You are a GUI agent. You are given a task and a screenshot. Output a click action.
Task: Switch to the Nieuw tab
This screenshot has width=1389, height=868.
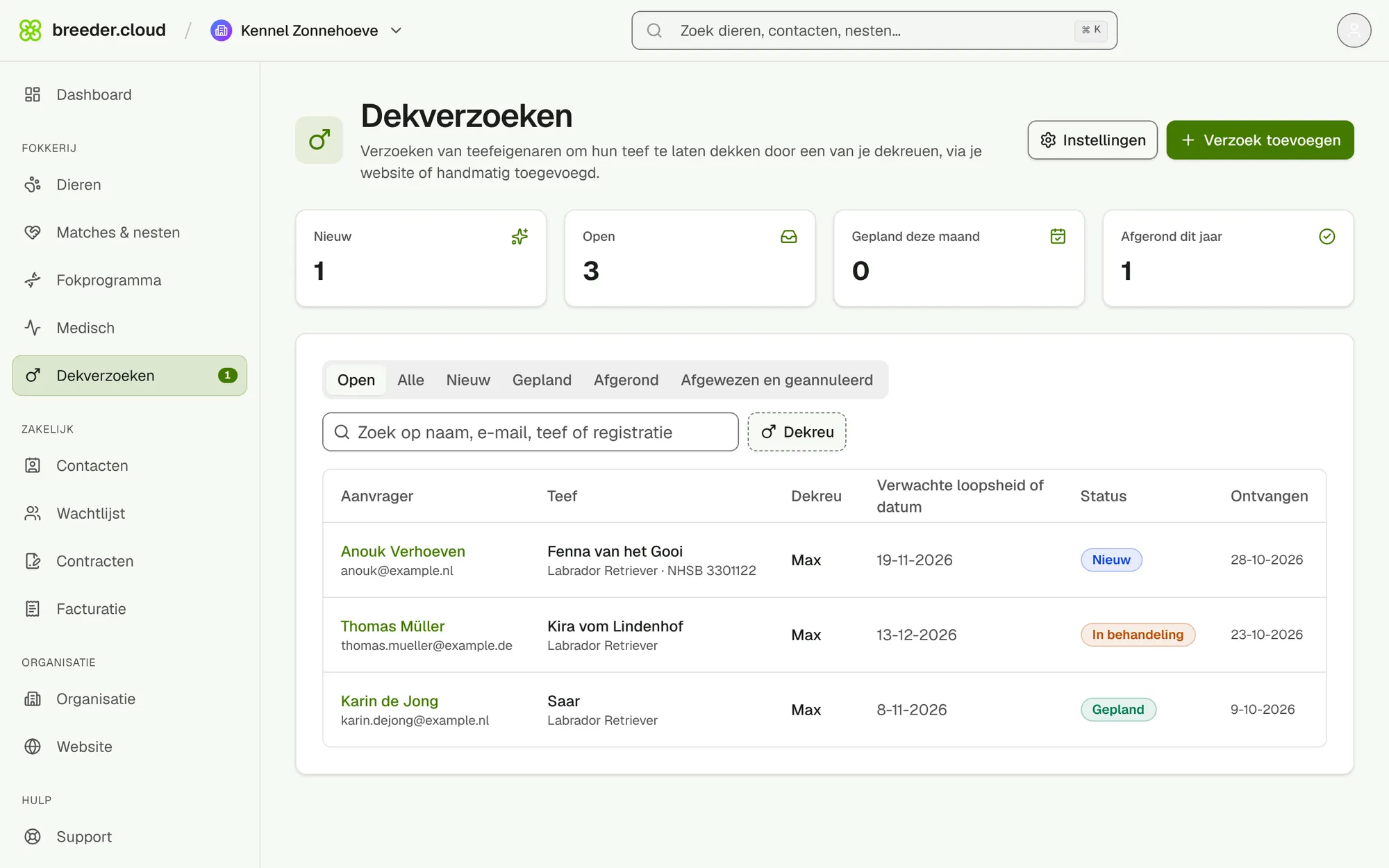coord(468,380)
